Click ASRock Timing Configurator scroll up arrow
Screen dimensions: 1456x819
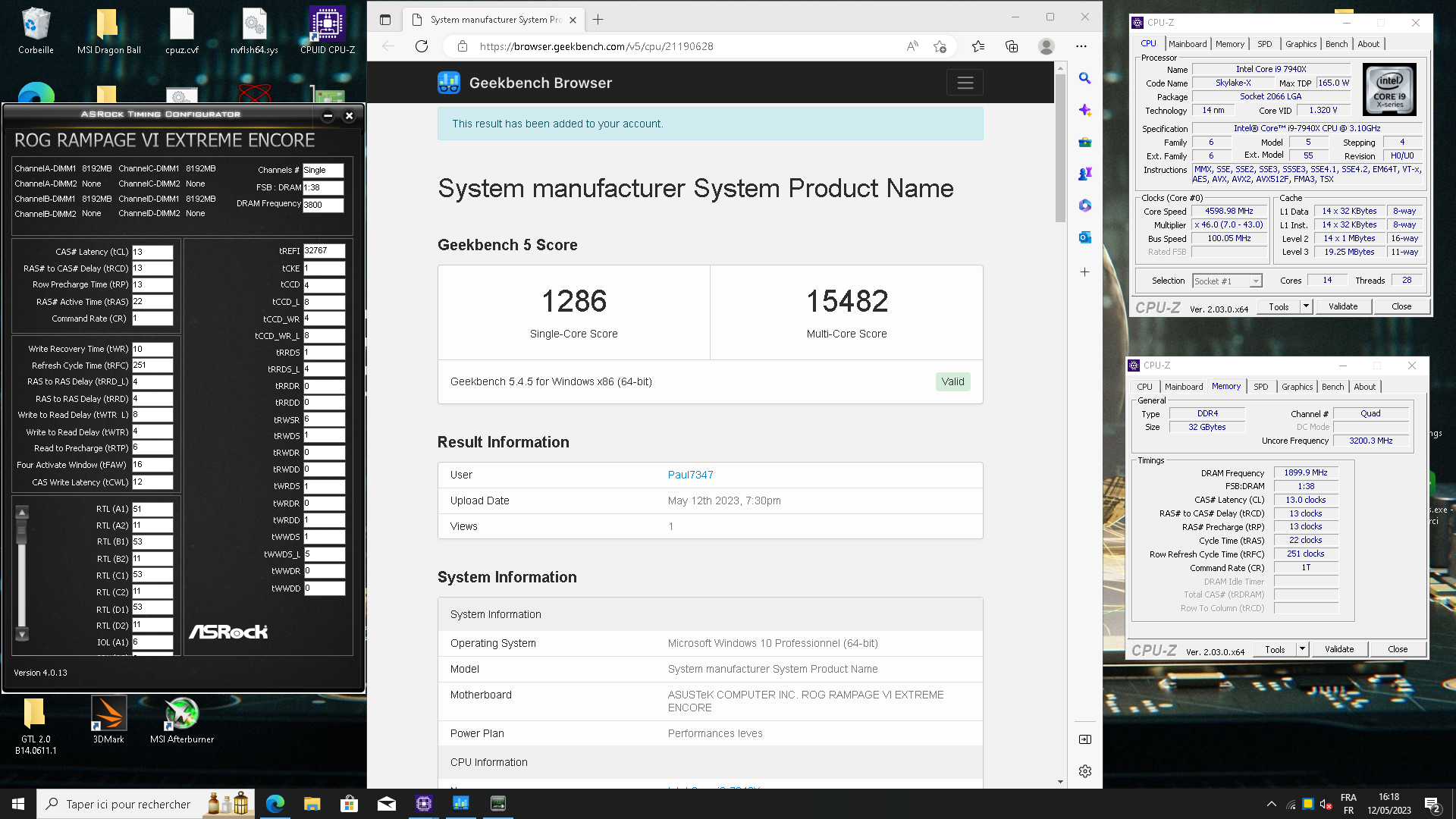[x=22, y=512]
